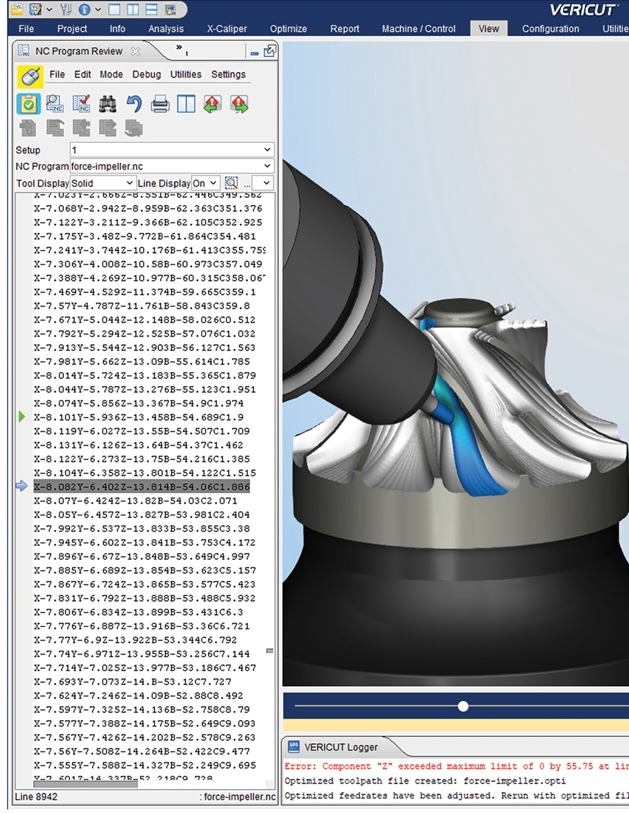Toggle the zoom-to-selection icon beside Line Display

click(x=231, y=183)
